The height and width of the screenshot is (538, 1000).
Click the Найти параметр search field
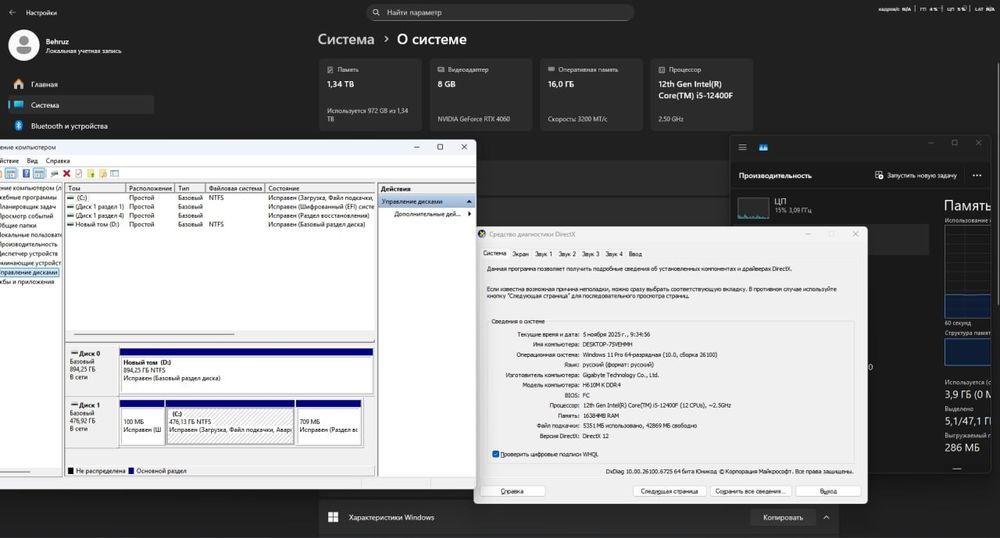(x=500, y=12)
